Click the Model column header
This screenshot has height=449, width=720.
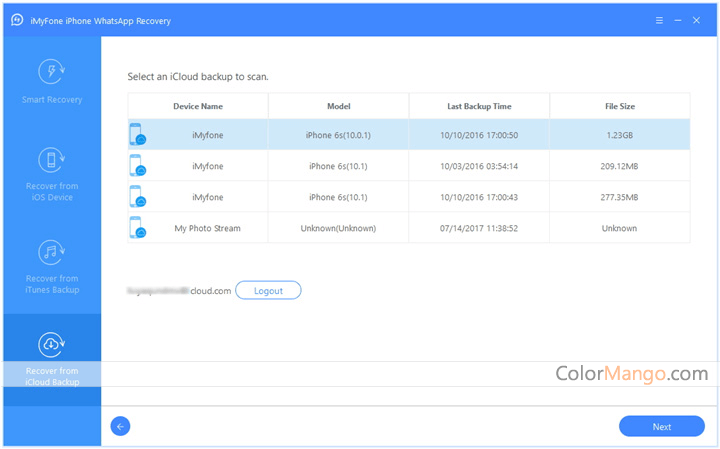point(338,106)
